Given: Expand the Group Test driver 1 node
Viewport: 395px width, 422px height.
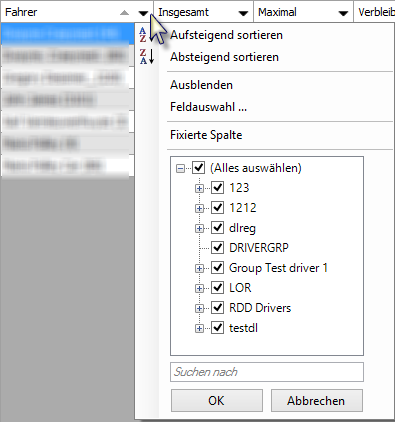Looking at the screenshot, I should coord(199,269).
